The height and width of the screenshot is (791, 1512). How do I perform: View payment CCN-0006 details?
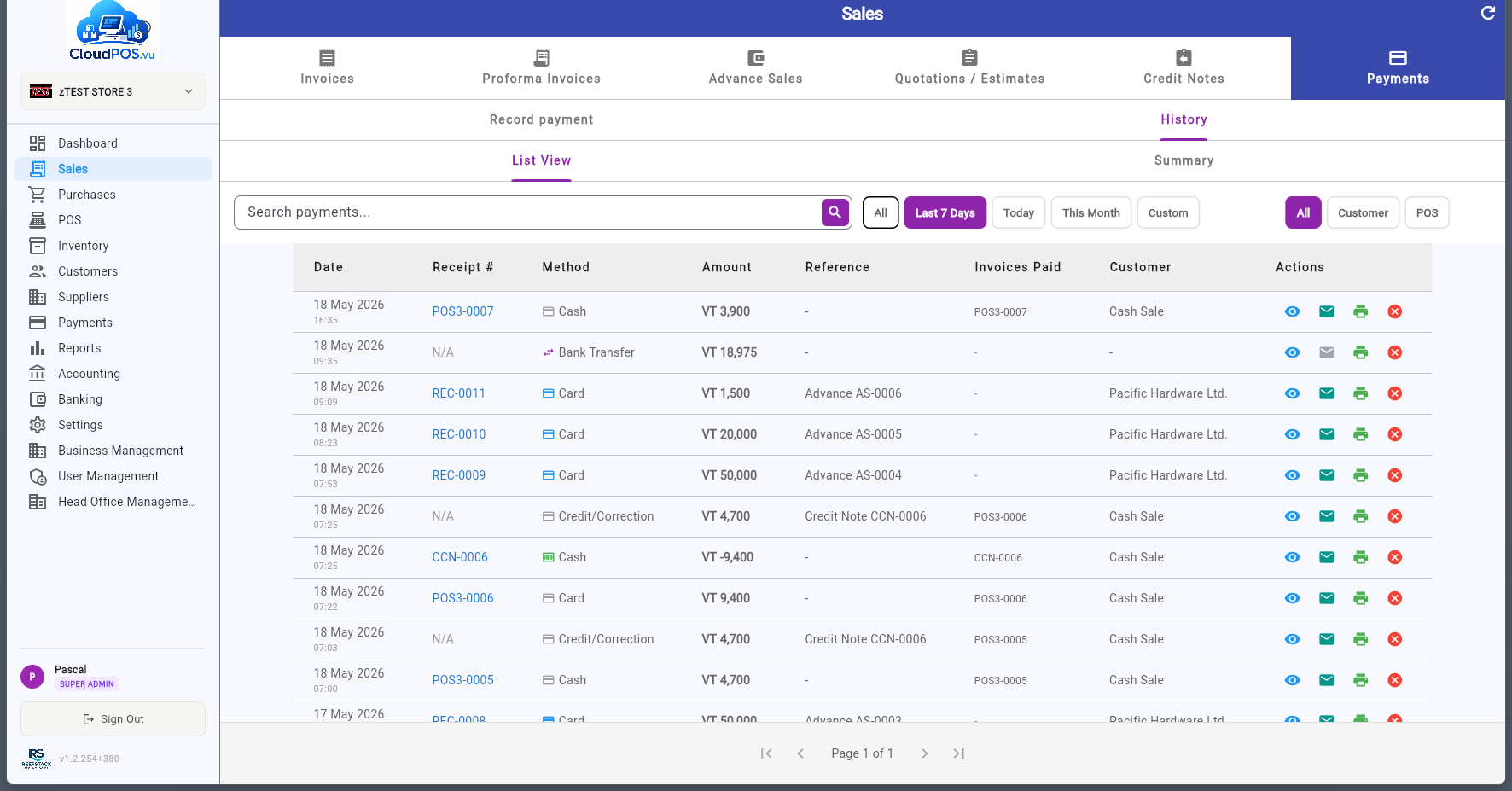point(1293,557)
